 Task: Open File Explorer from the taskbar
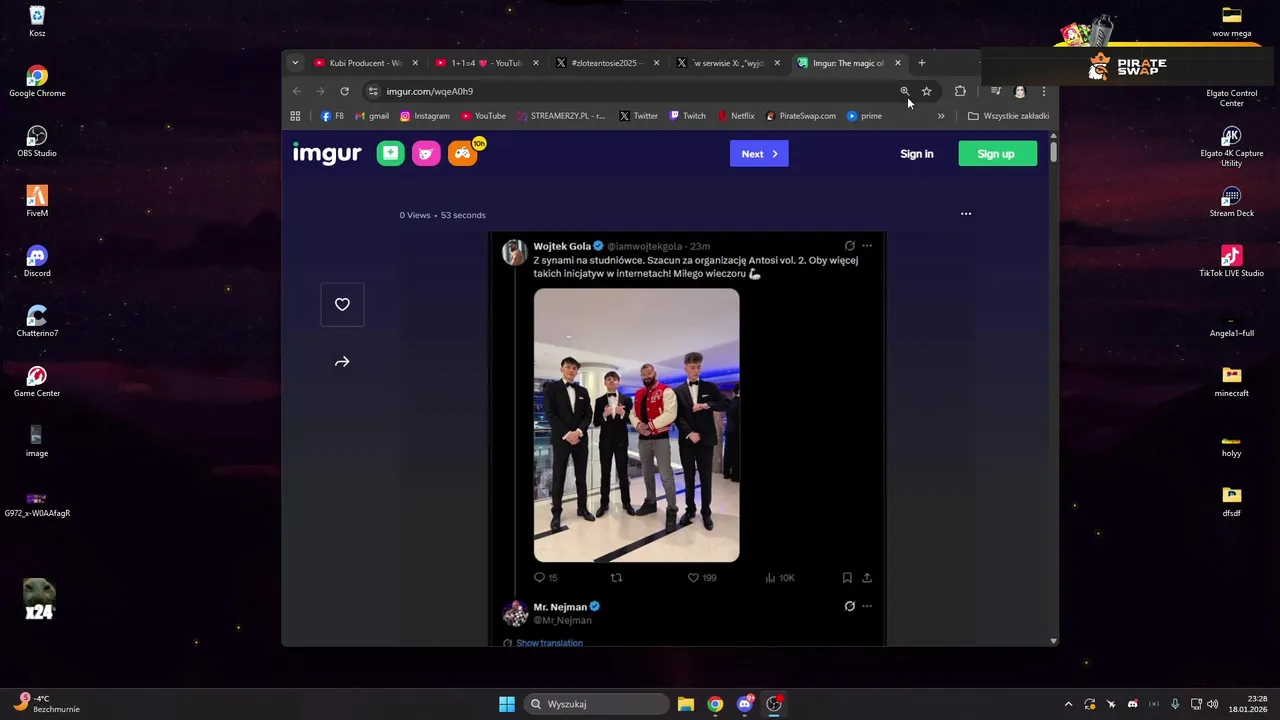[686, 704]
